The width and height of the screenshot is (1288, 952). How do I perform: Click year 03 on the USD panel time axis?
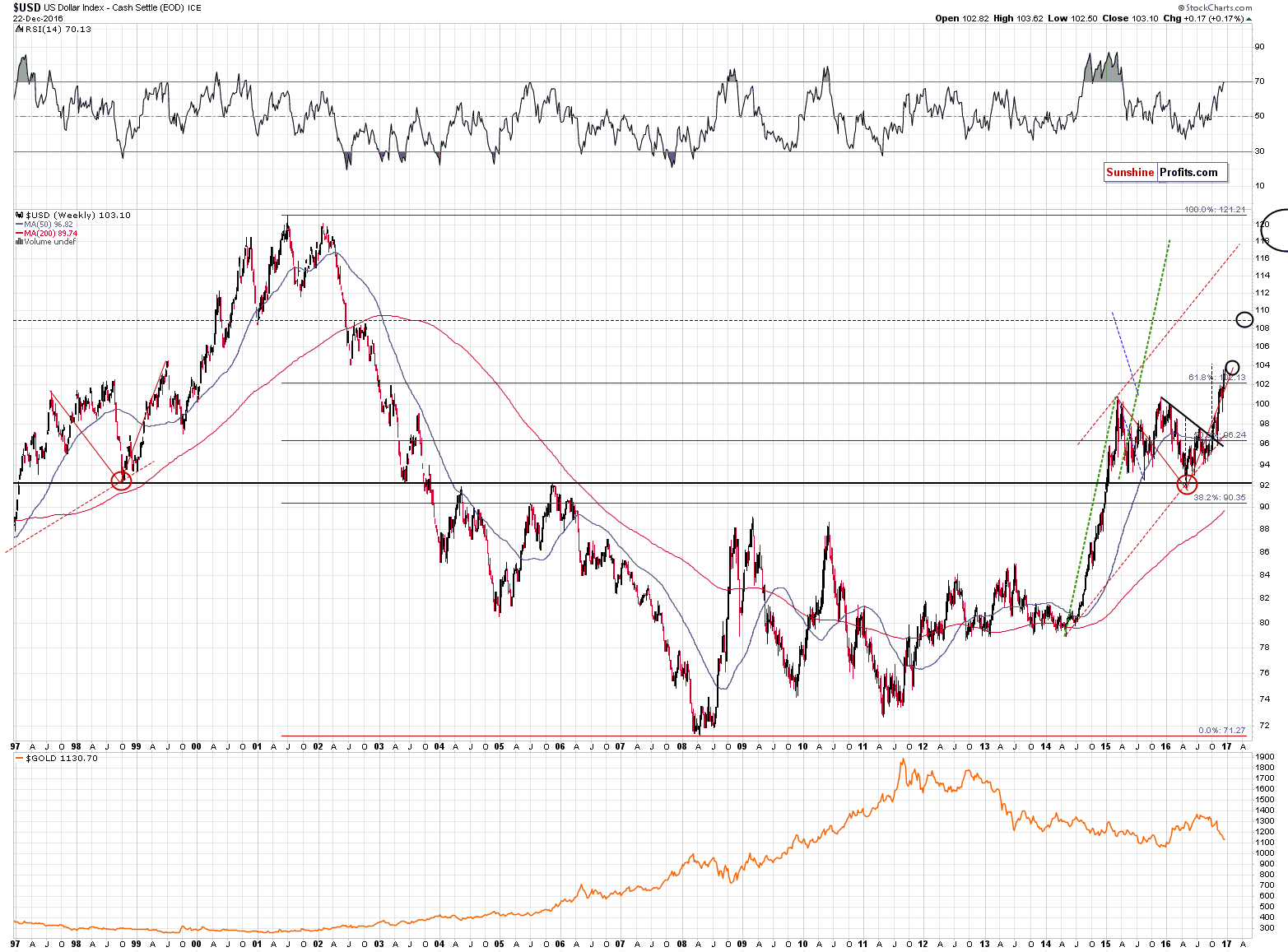point(379,747)
